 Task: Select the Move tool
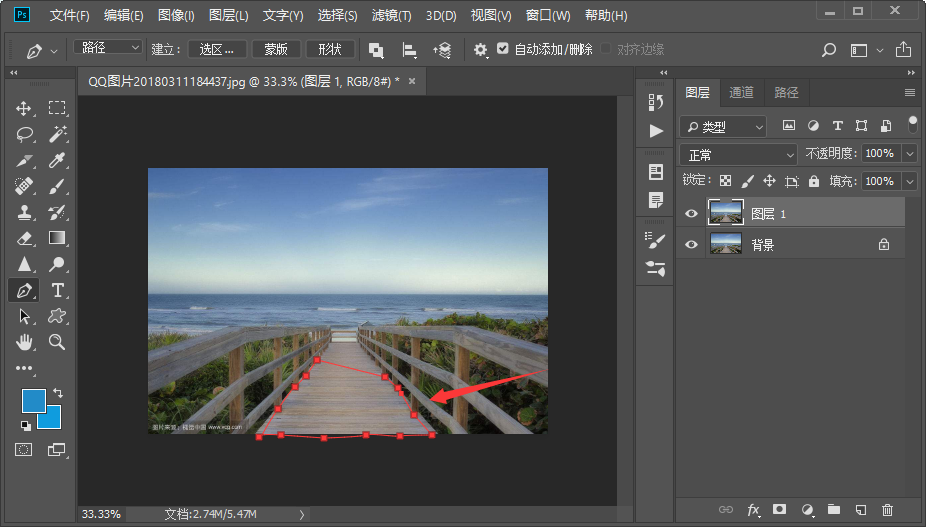(x=24, y=108)
